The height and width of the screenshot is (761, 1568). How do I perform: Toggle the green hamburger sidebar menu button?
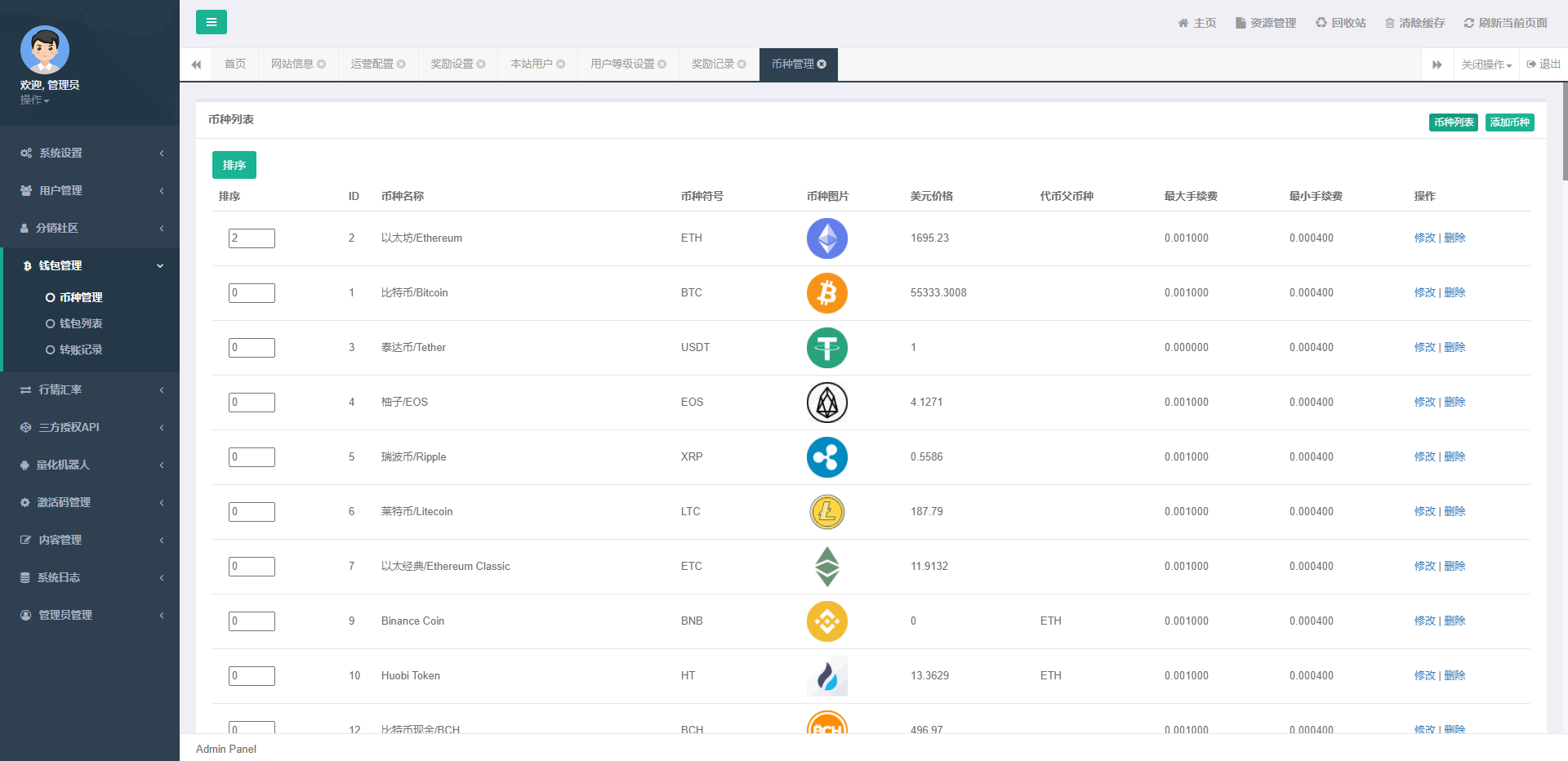211,22
